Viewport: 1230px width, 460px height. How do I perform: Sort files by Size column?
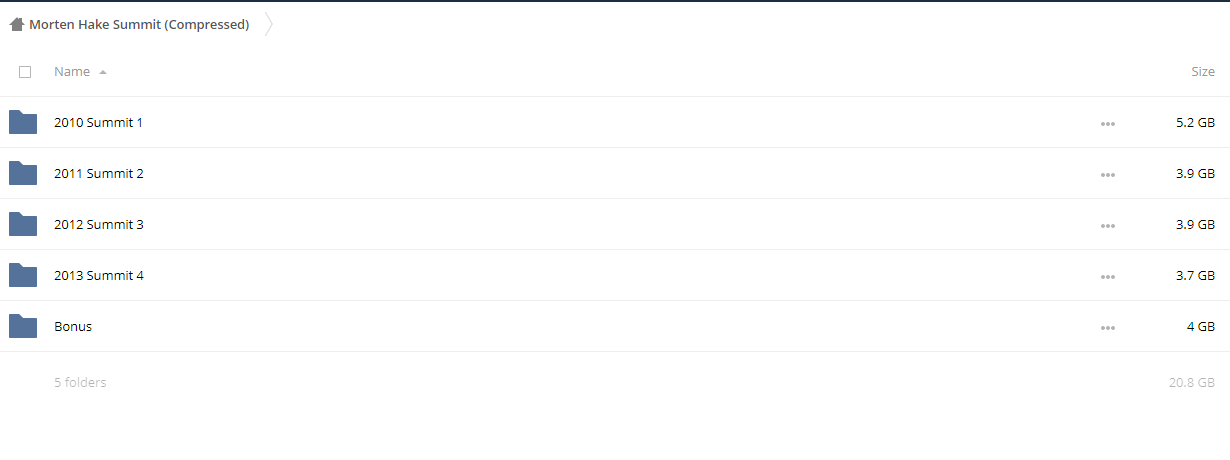[x=1203, y=72]
